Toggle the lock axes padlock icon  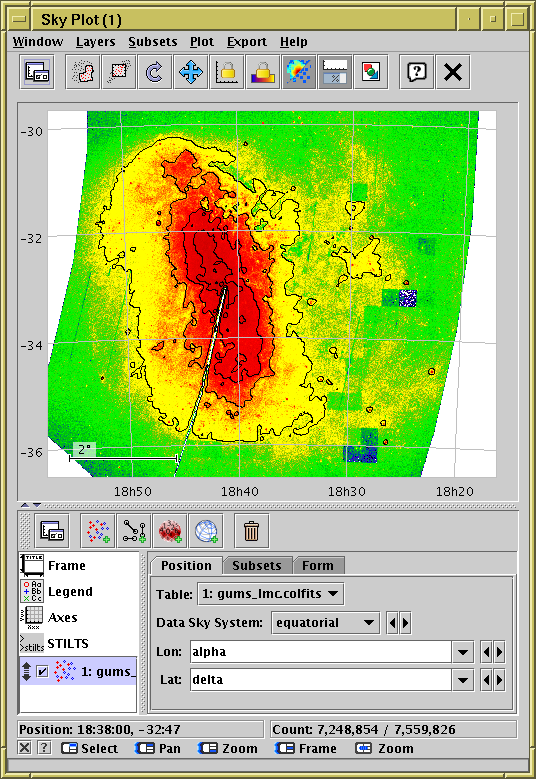(x=227, y=73)
